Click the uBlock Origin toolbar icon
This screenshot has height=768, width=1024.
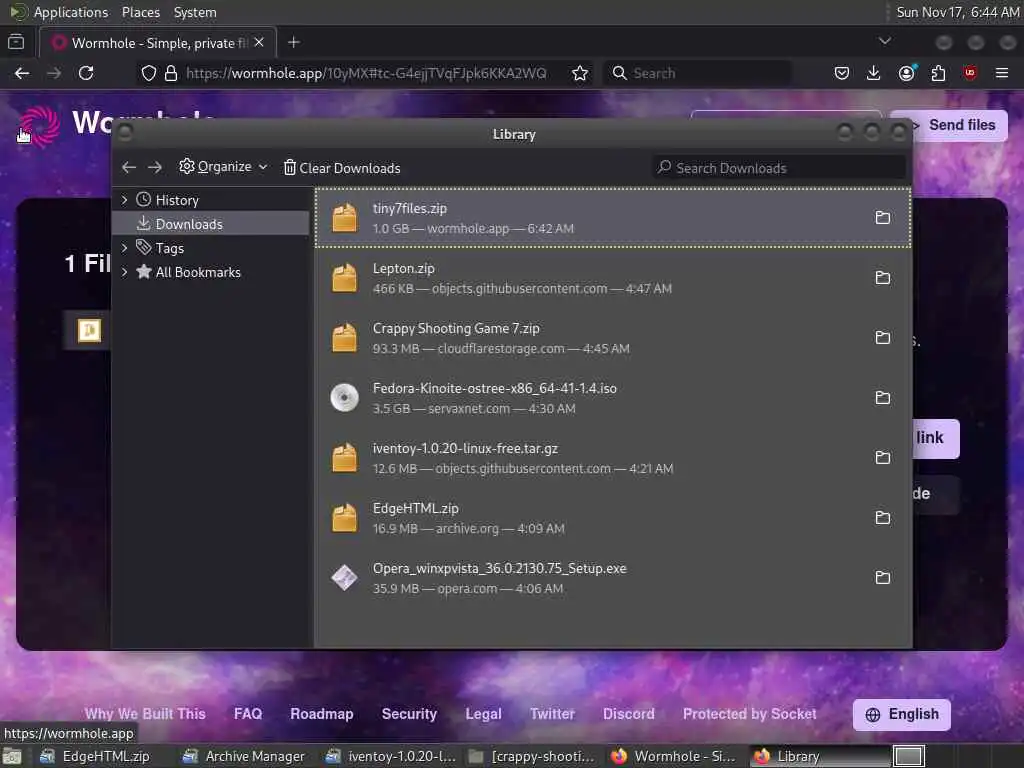(970, 73)
